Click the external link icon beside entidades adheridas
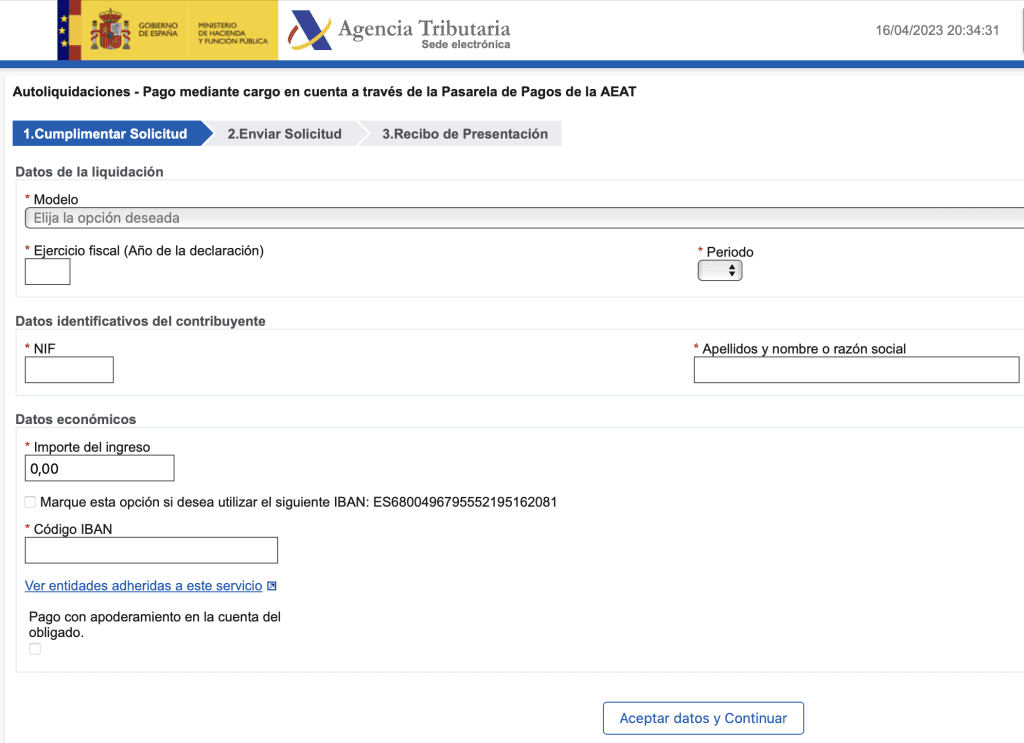The height and width of the screenshot is (743, 1024). tap(272, 586)
